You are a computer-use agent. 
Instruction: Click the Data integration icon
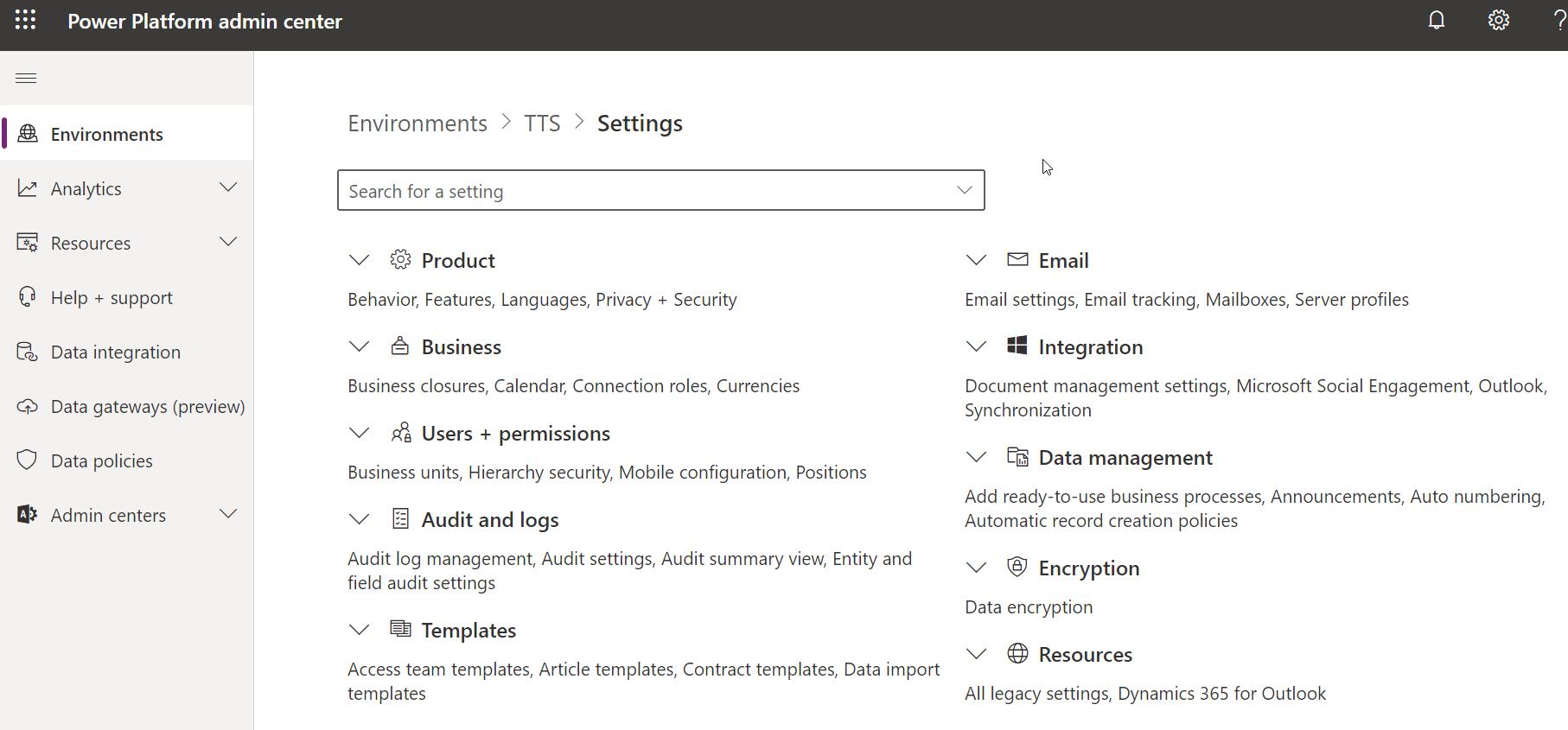[28, 352]
